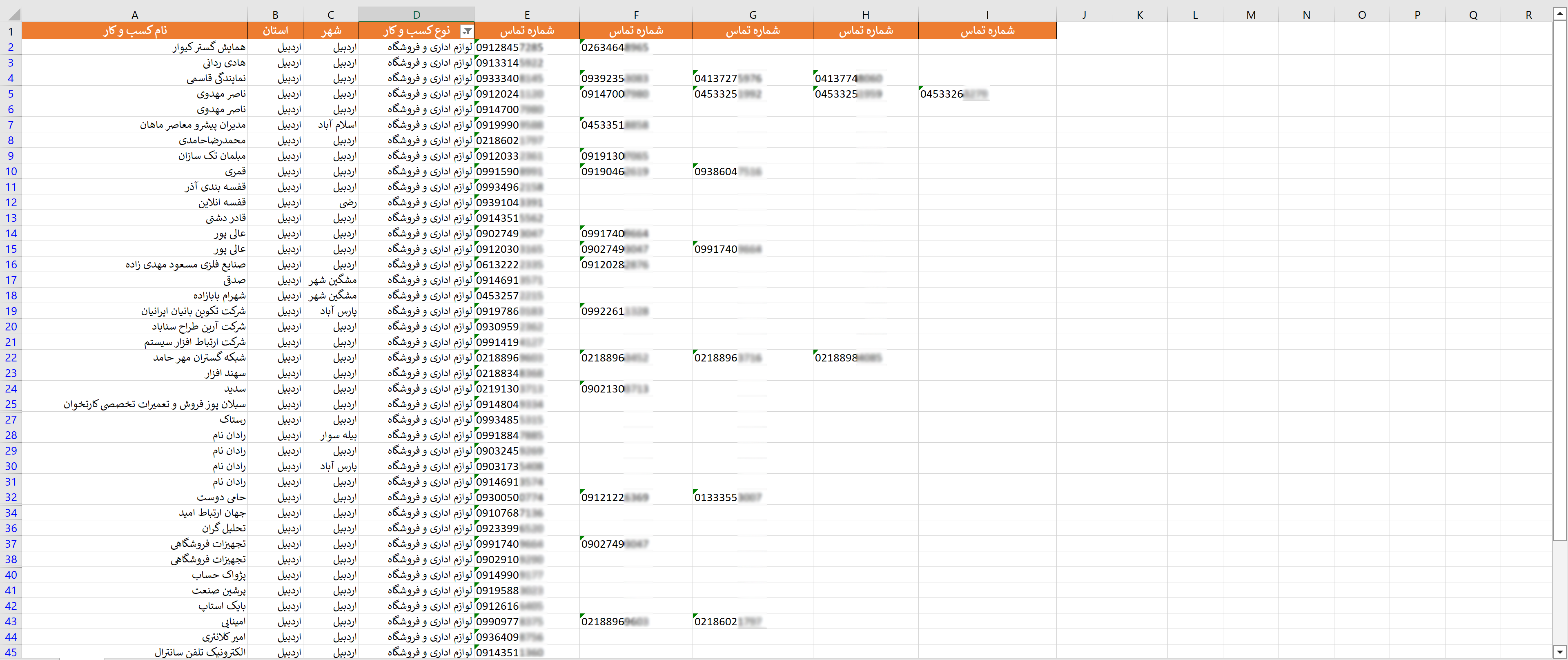Select cell هادی ردانی
The image size is (1568, 660).
(x=134, y=63)
